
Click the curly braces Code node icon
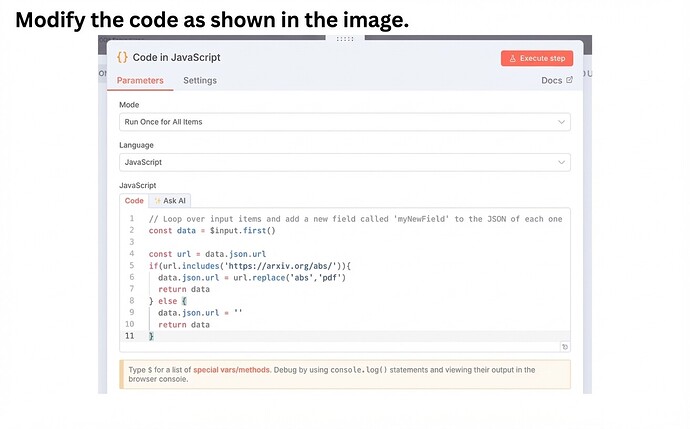[121, 58]
